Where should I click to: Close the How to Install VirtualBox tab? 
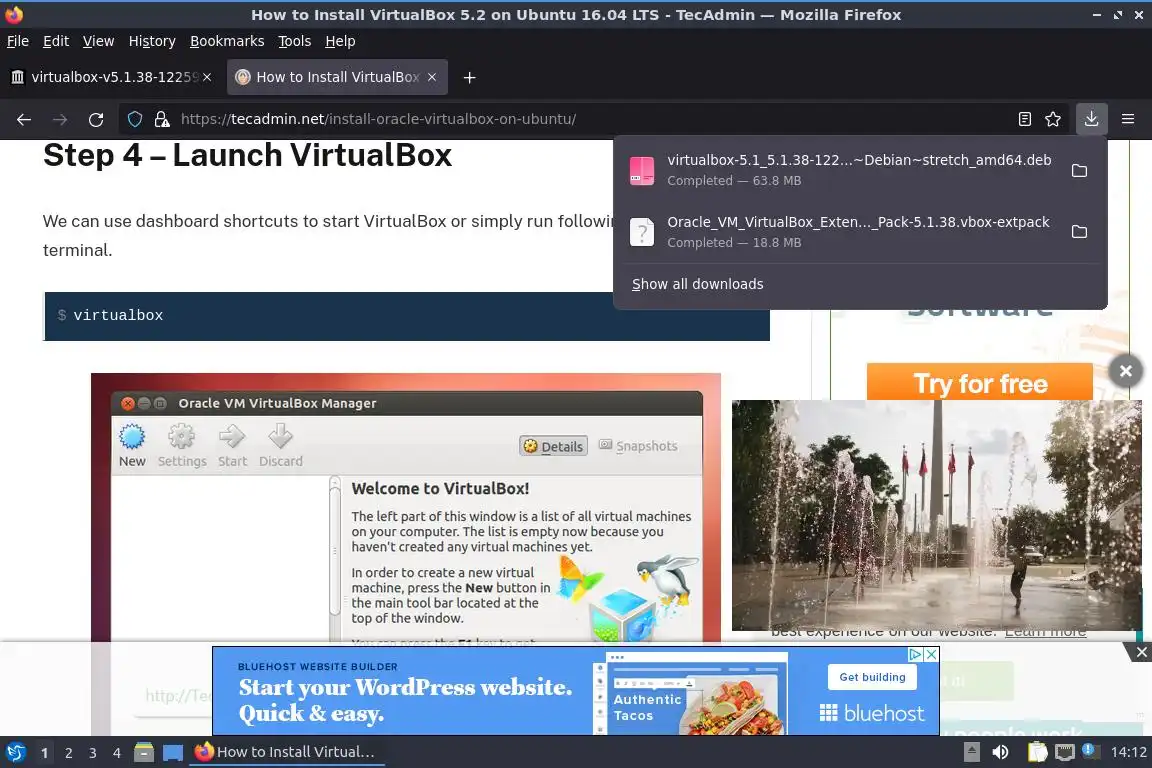click(x=432, y=77)
